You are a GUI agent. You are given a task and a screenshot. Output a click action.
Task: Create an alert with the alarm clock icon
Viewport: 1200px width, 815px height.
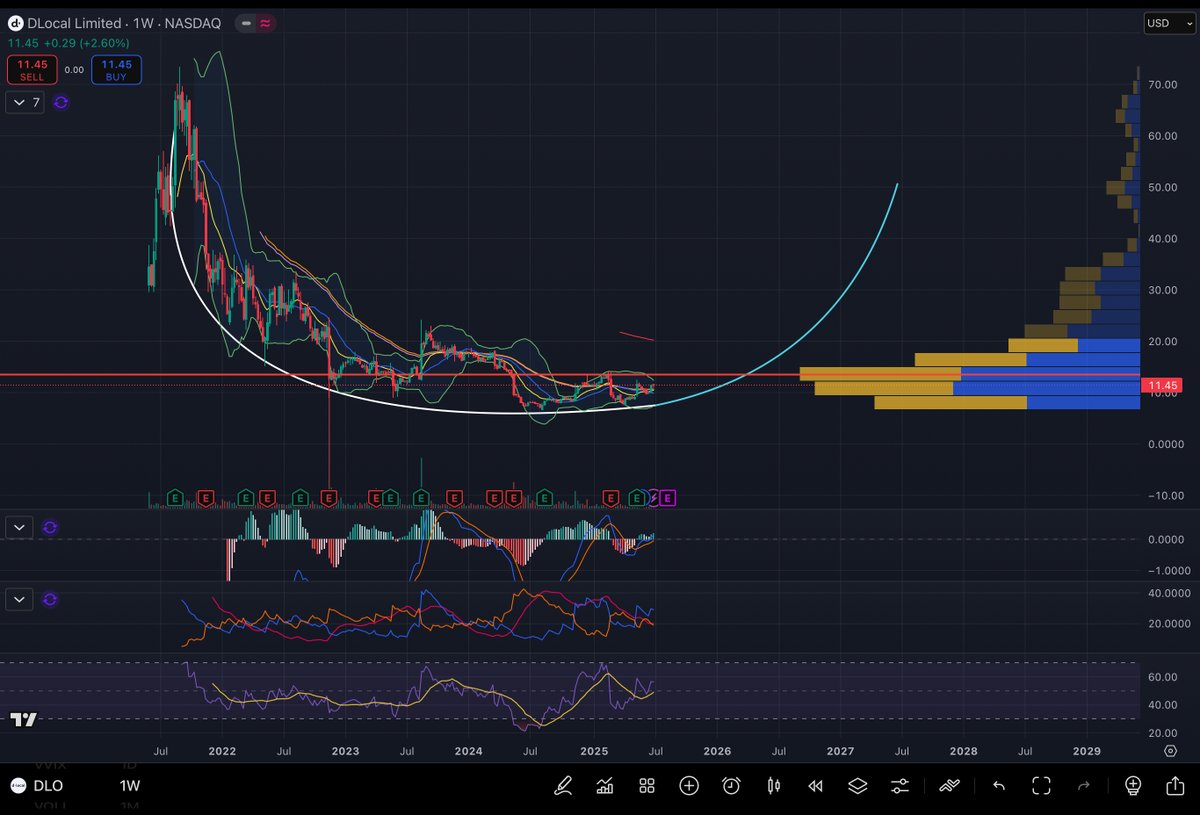tap(731, 785)
